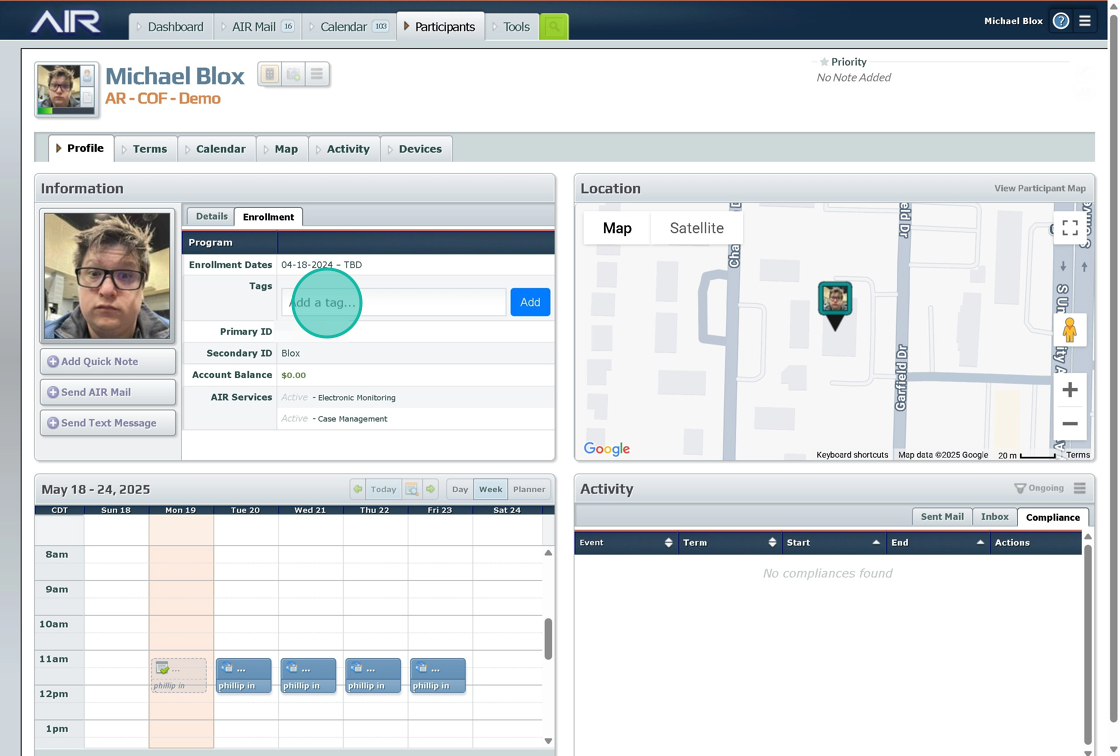Click the calendar vertical scrollbar handle
The image size is (1120, 756).
click(x=548, y=639)
